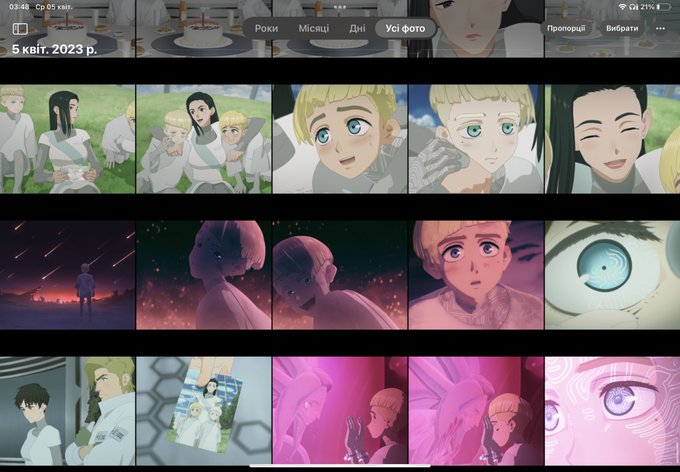Open the three-dots more options button
Image resolution: width=680 pixels, height=472 pixels.
(x=660, y=29)
